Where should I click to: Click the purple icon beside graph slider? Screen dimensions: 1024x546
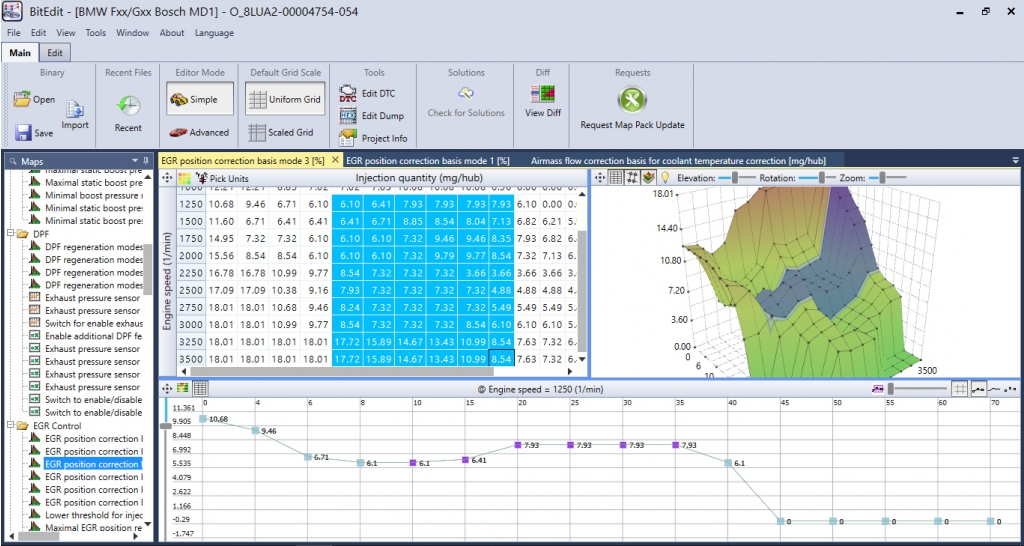pyautogui.click(x=877, y=389)
